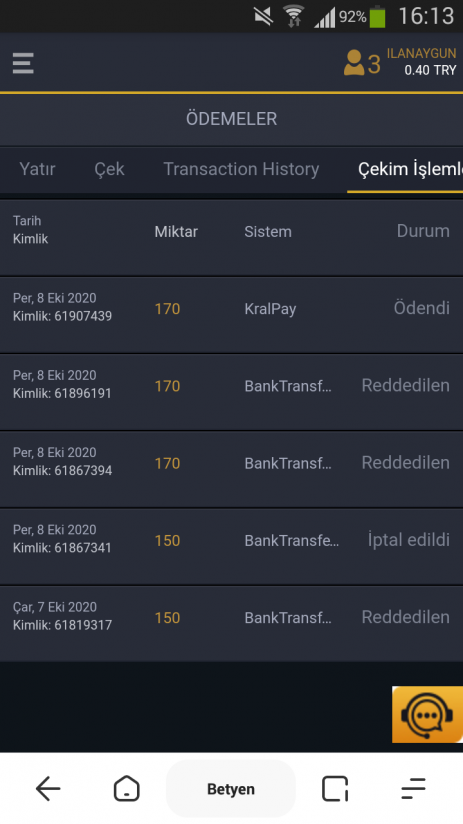The width and height of the screenshot is (463, 824).
Task: Tap the ILANAYGUN account balance label
Action: [421, 62]
